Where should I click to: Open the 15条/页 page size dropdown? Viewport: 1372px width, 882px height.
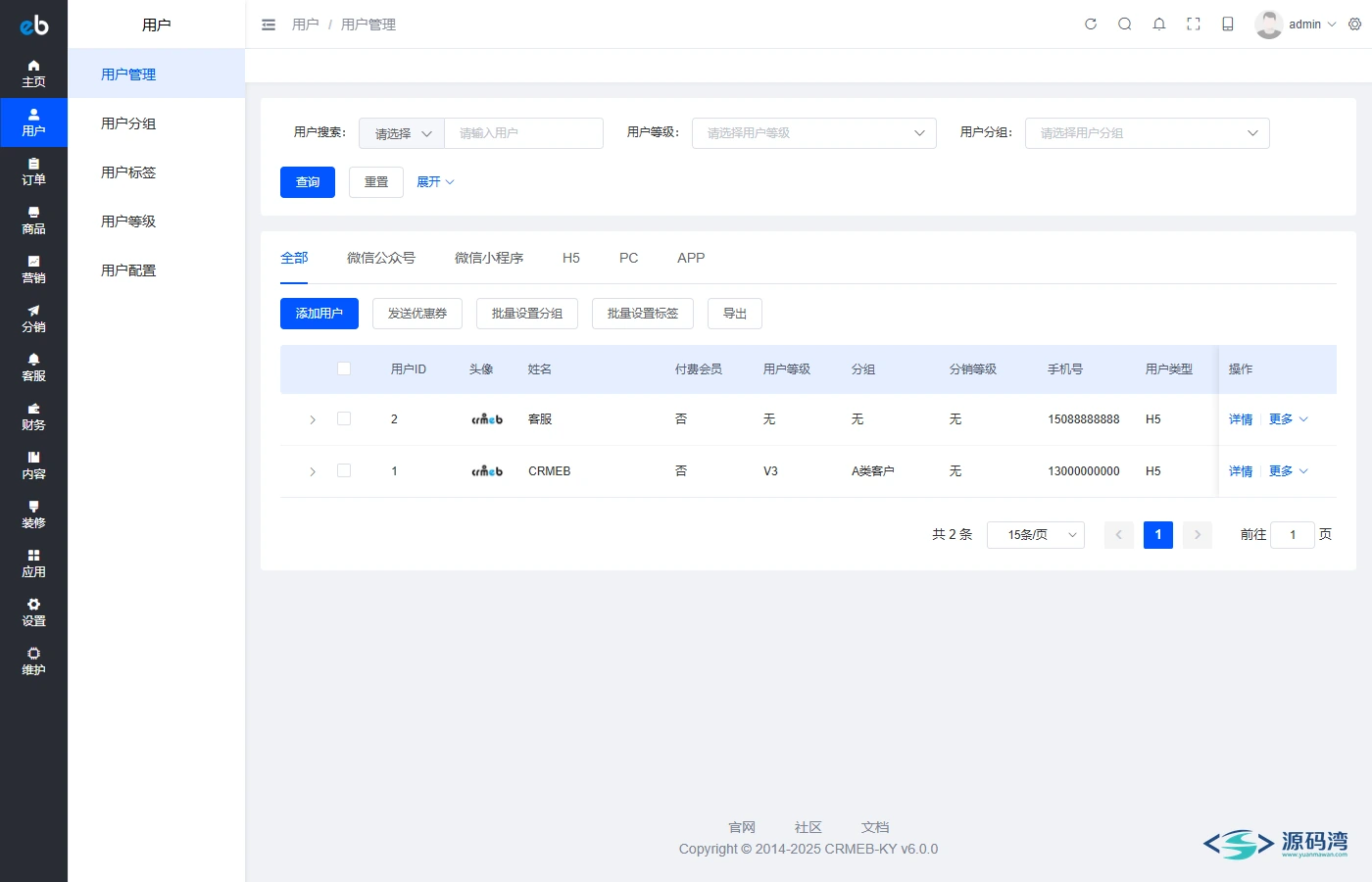1036,535
